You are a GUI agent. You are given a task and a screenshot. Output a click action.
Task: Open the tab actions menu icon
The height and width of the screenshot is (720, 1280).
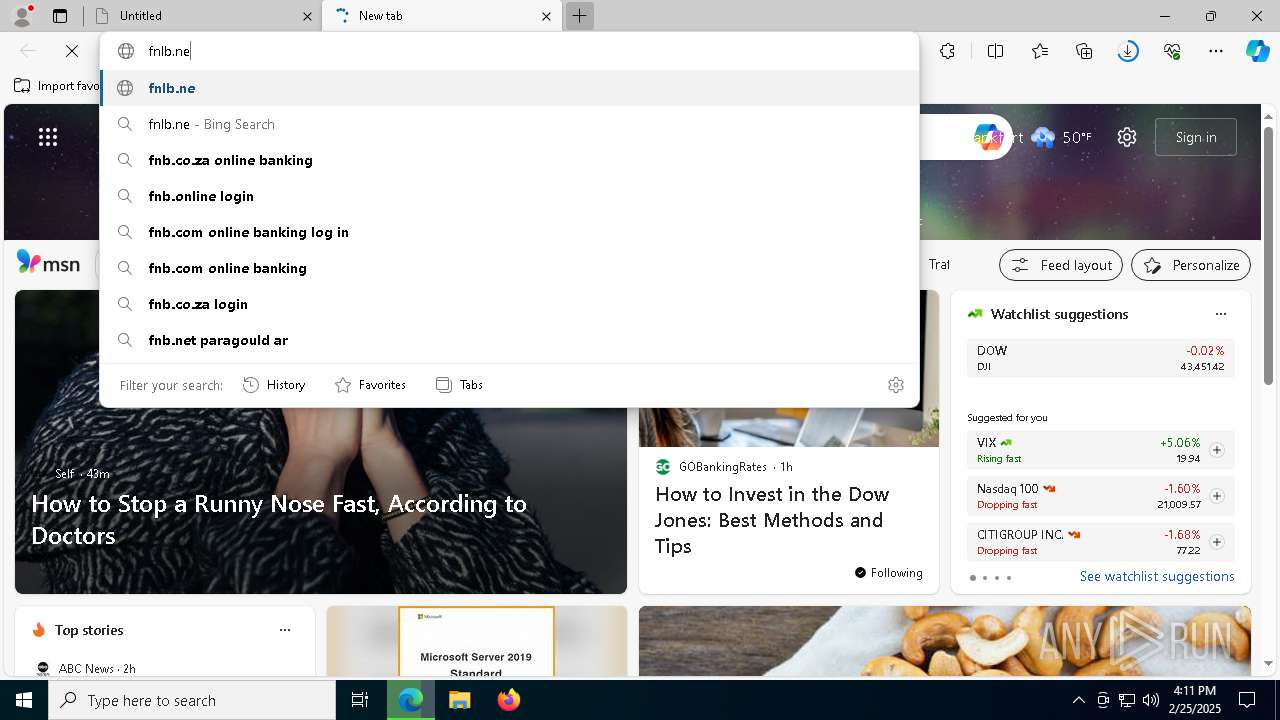point(60,16)
